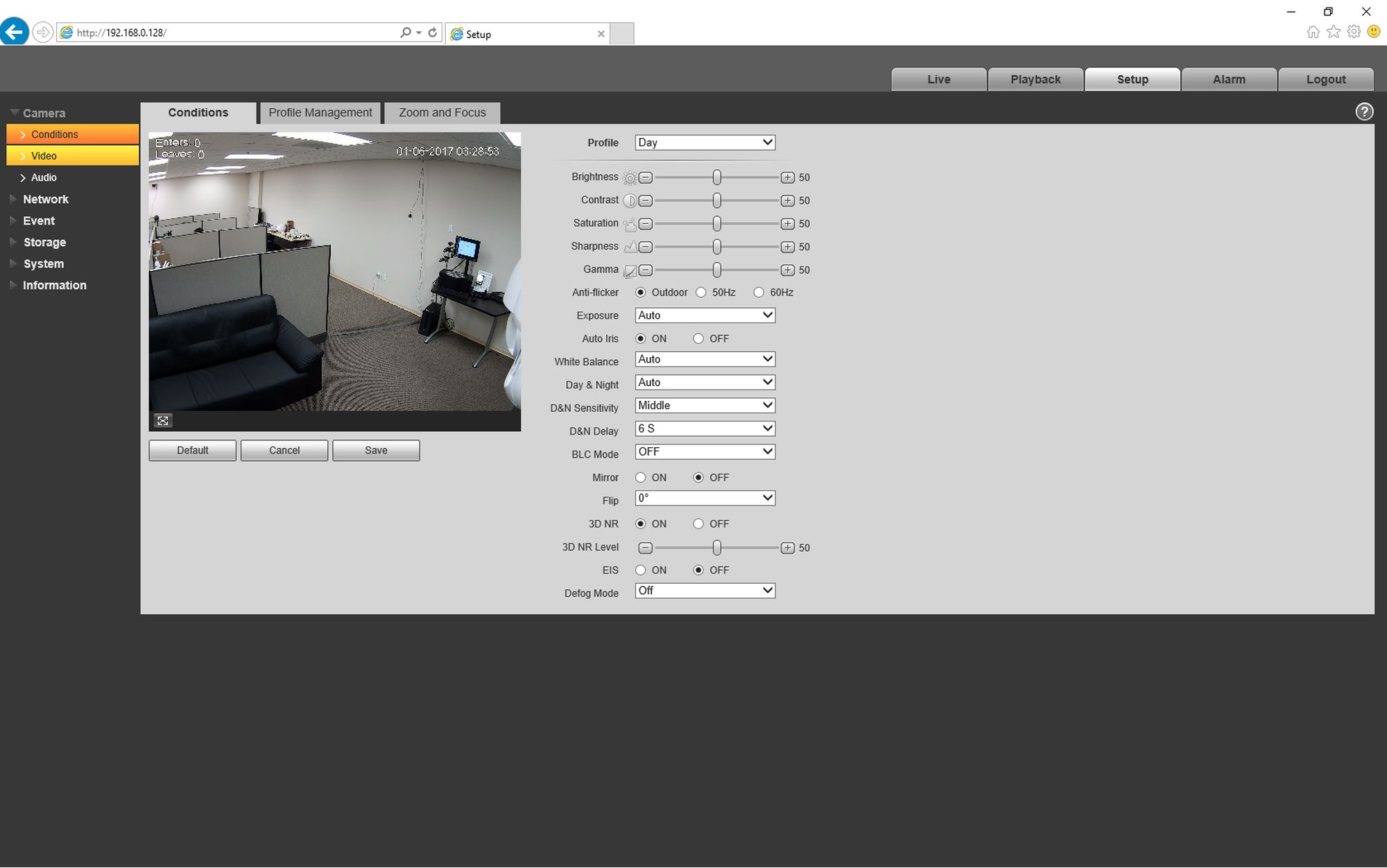This screenshot has height=868, width=1387.
Task: Open the D&N Delay dropdown
Action: (705, 429)
